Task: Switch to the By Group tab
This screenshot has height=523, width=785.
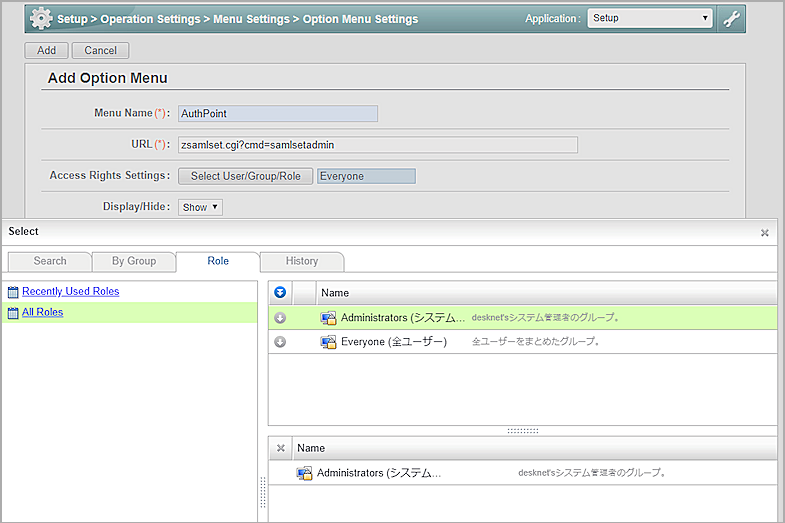Action: click(x=134, y=261)
